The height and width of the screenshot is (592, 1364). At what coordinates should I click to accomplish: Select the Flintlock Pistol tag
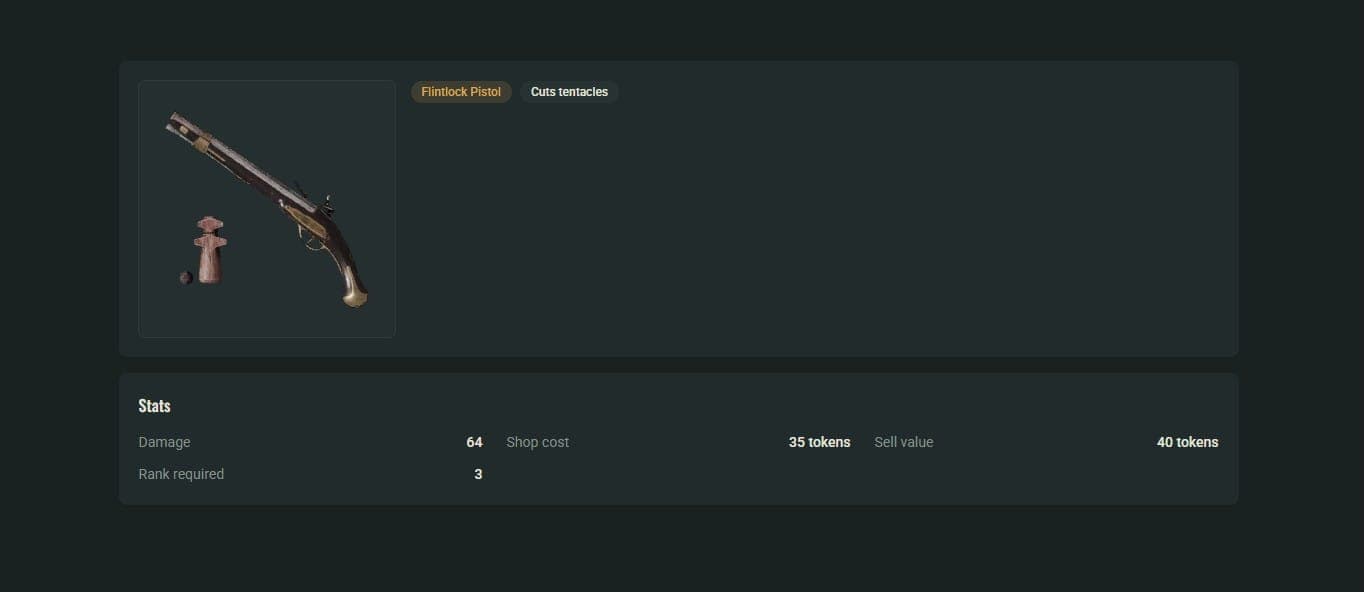click(461, 92)
